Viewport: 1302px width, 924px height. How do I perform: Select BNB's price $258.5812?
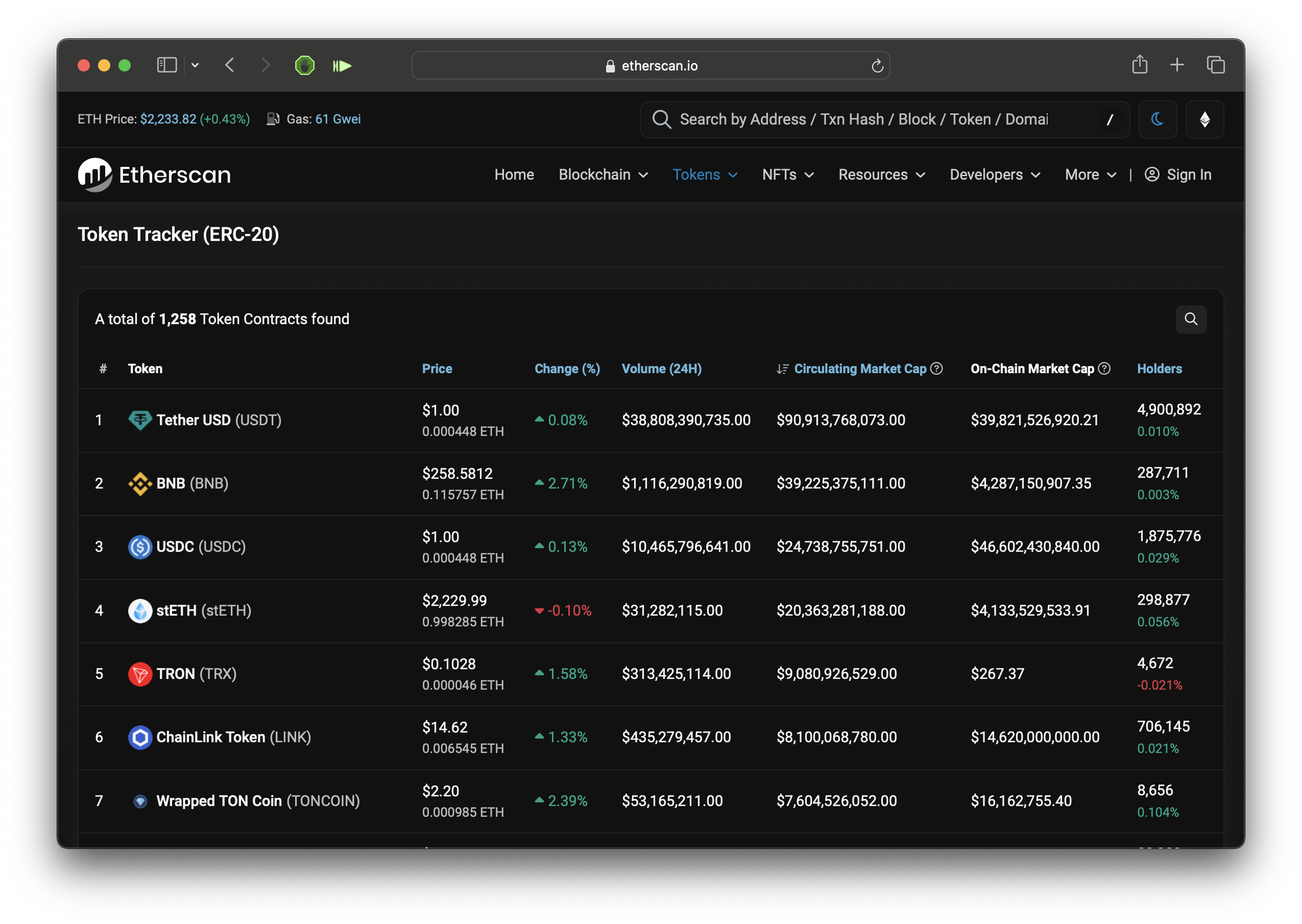[457, 473]
